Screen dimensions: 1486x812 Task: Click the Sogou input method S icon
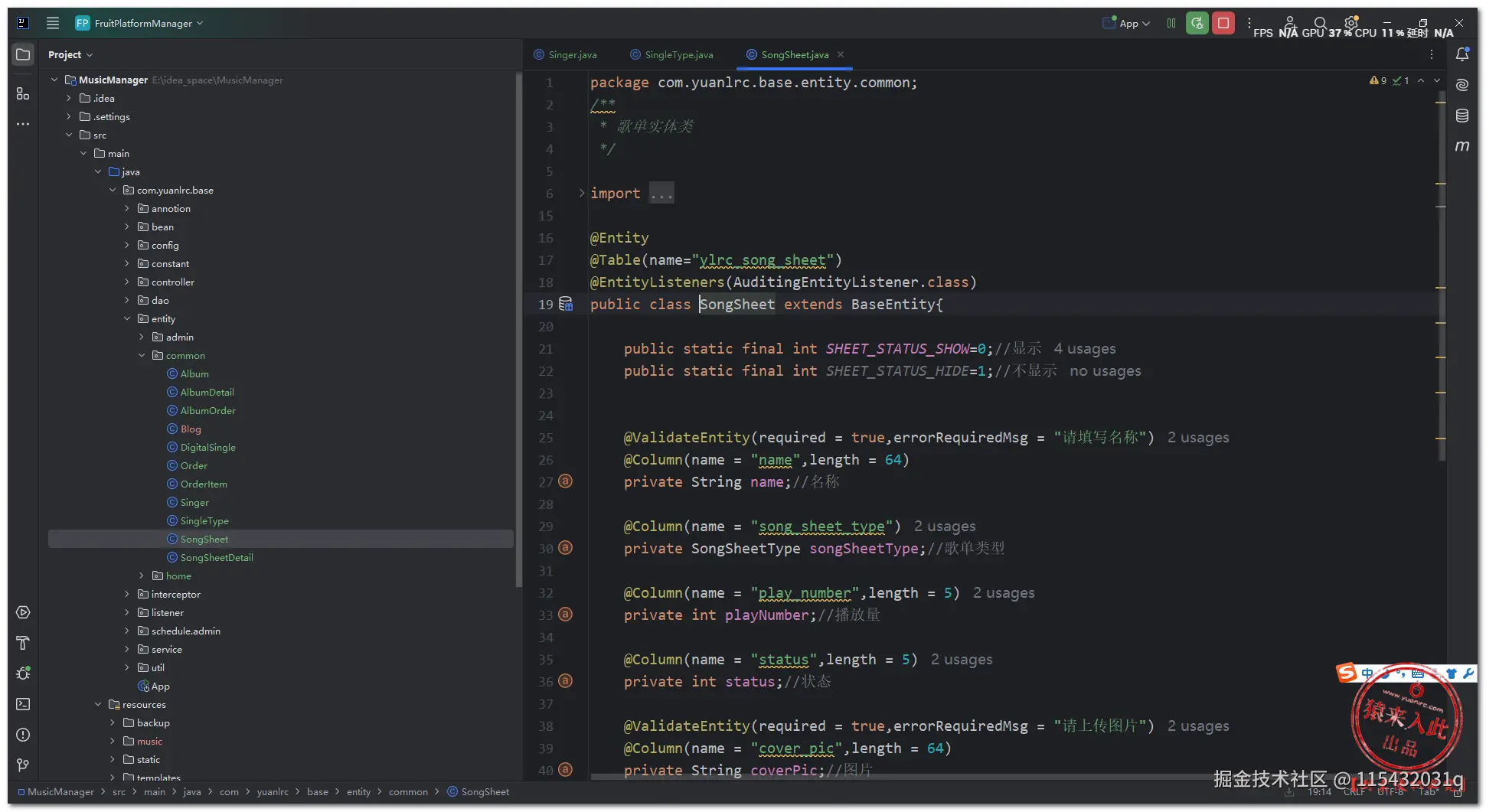pyautogui.click(x=1346, y=673)
